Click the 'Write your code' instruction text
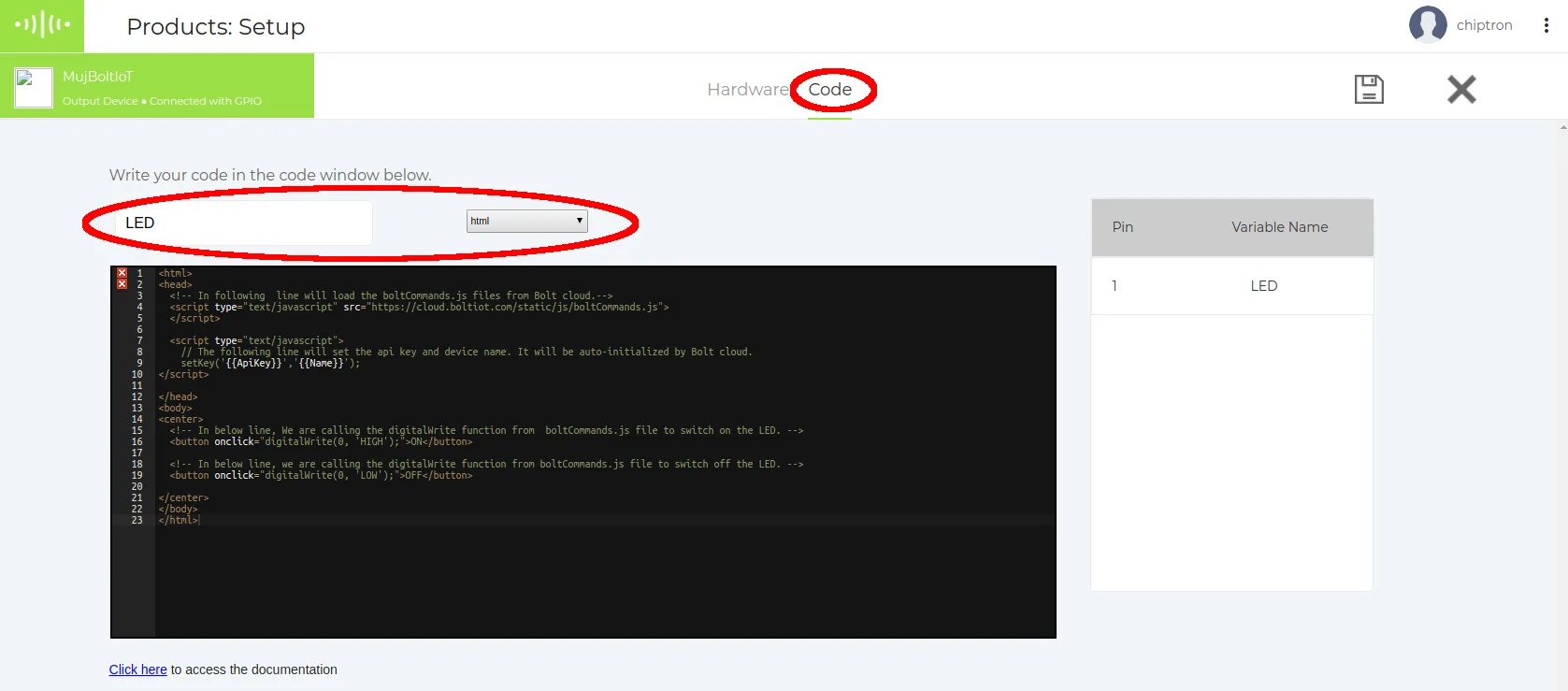Screen dimensions: 1568x691 (270, 175)
